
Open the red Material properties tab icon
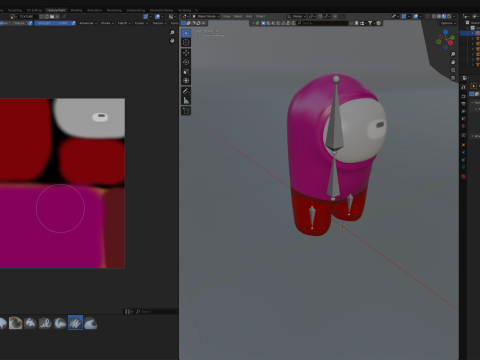pos(463,176)
